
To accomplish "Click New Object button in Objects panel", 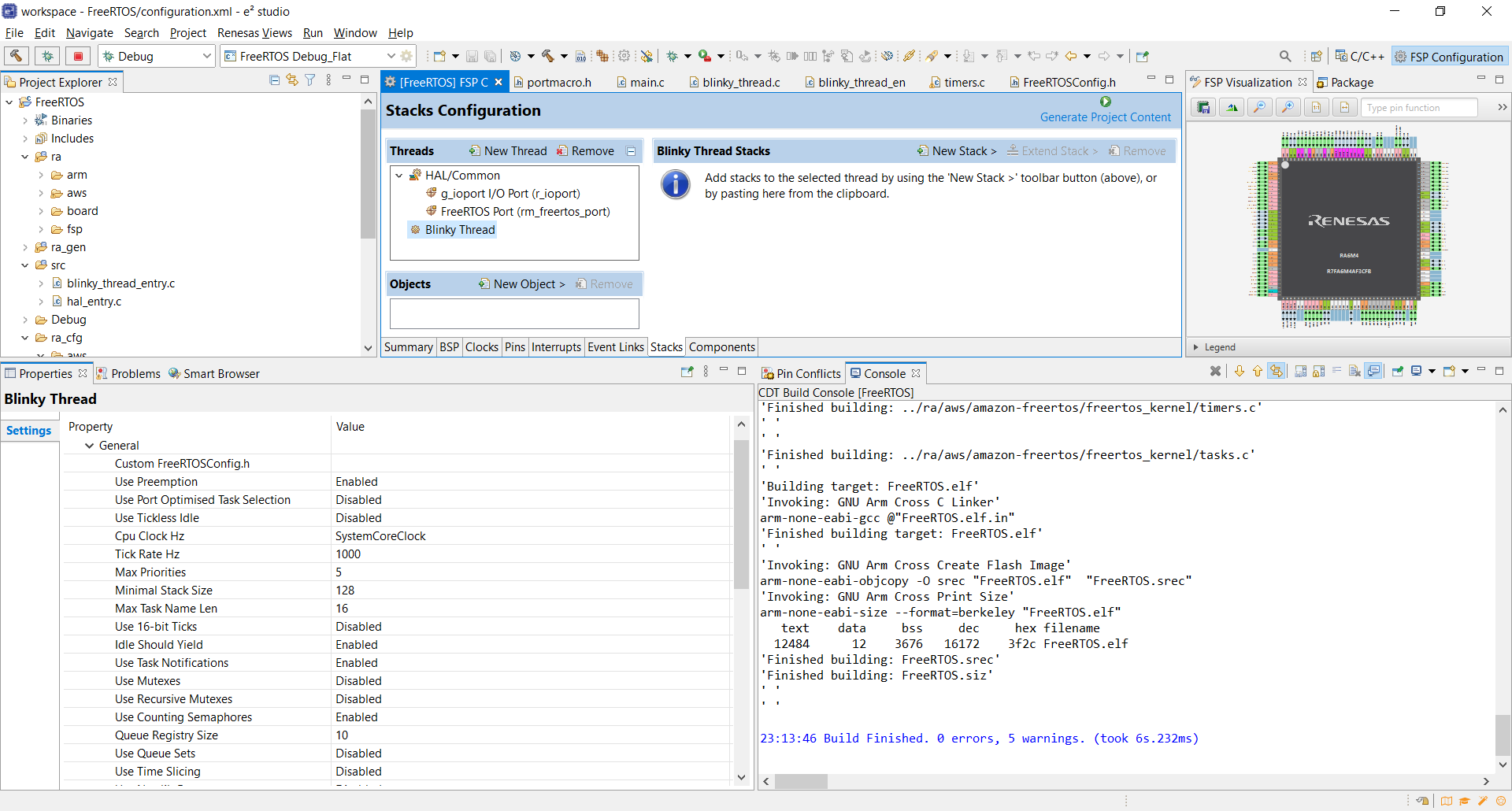I will [522, 284].
